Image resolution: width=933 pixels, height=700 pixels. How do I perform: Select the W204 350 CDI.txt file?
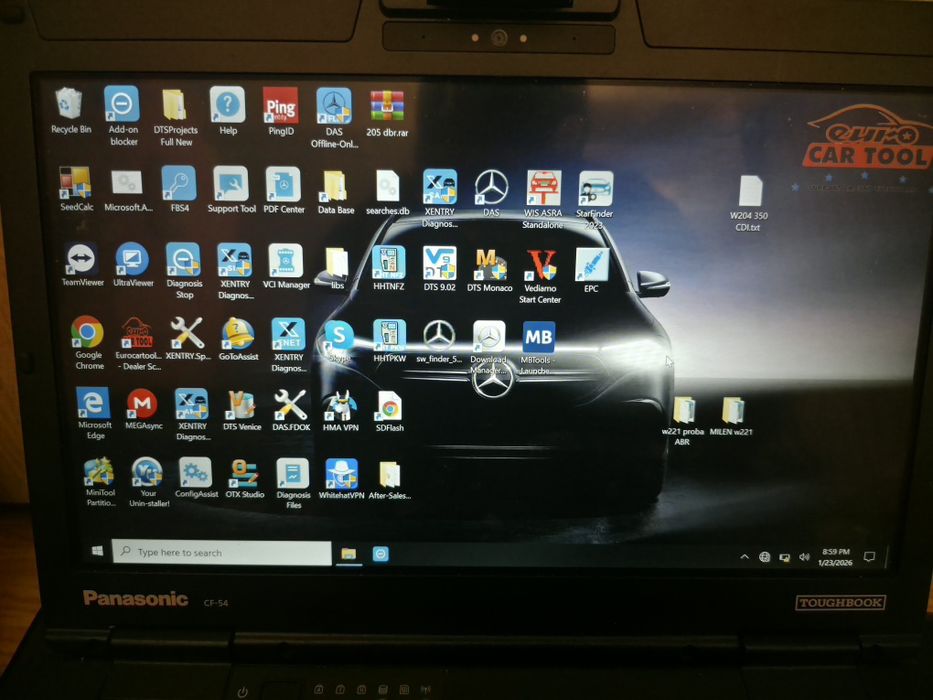click(750, 191)
